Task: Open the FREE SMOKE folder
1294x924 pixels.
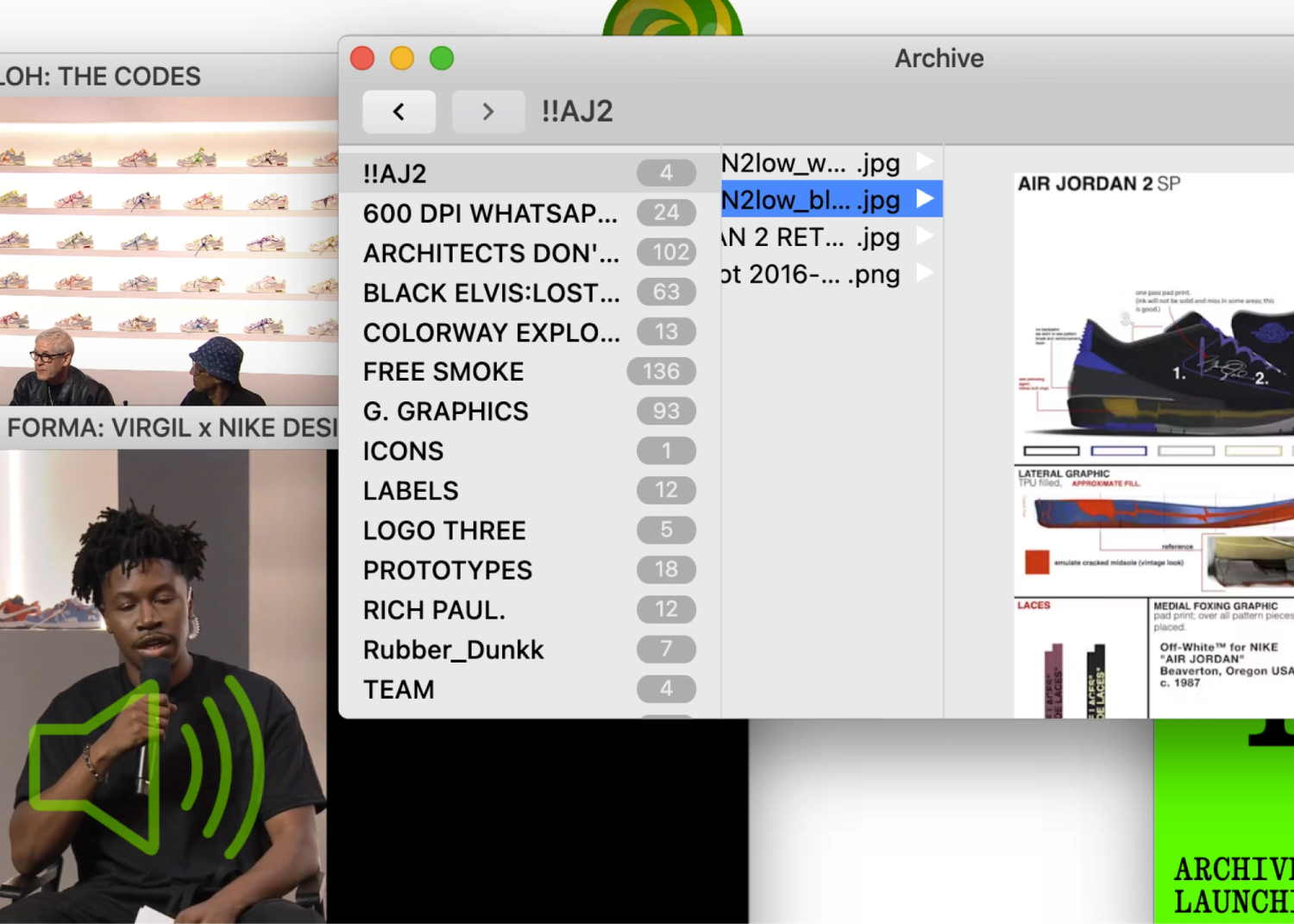Action: [530, 372]
